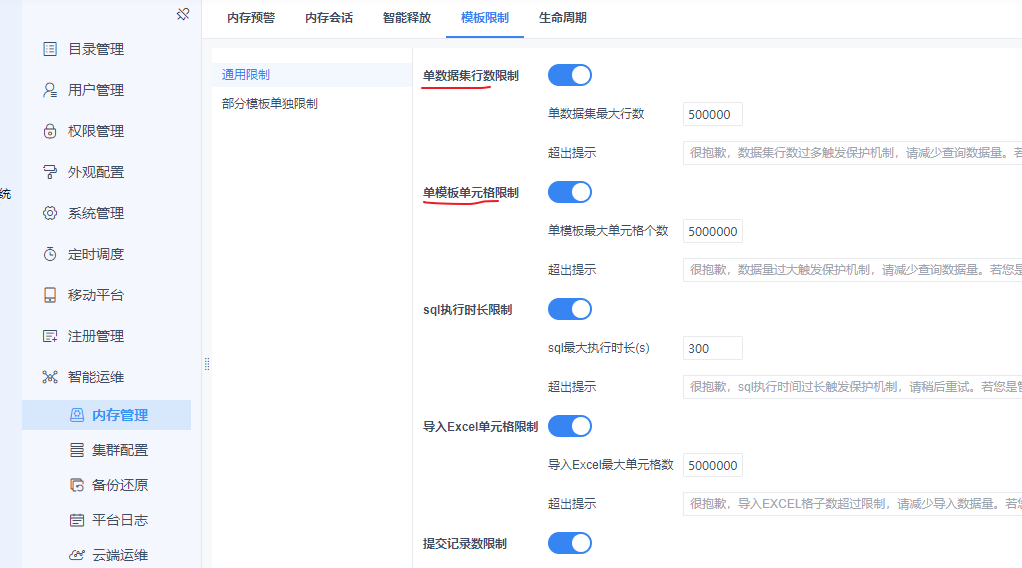Click 导入Excel最大单元格数 input field
1022x568 pixels.
[712, 466]
